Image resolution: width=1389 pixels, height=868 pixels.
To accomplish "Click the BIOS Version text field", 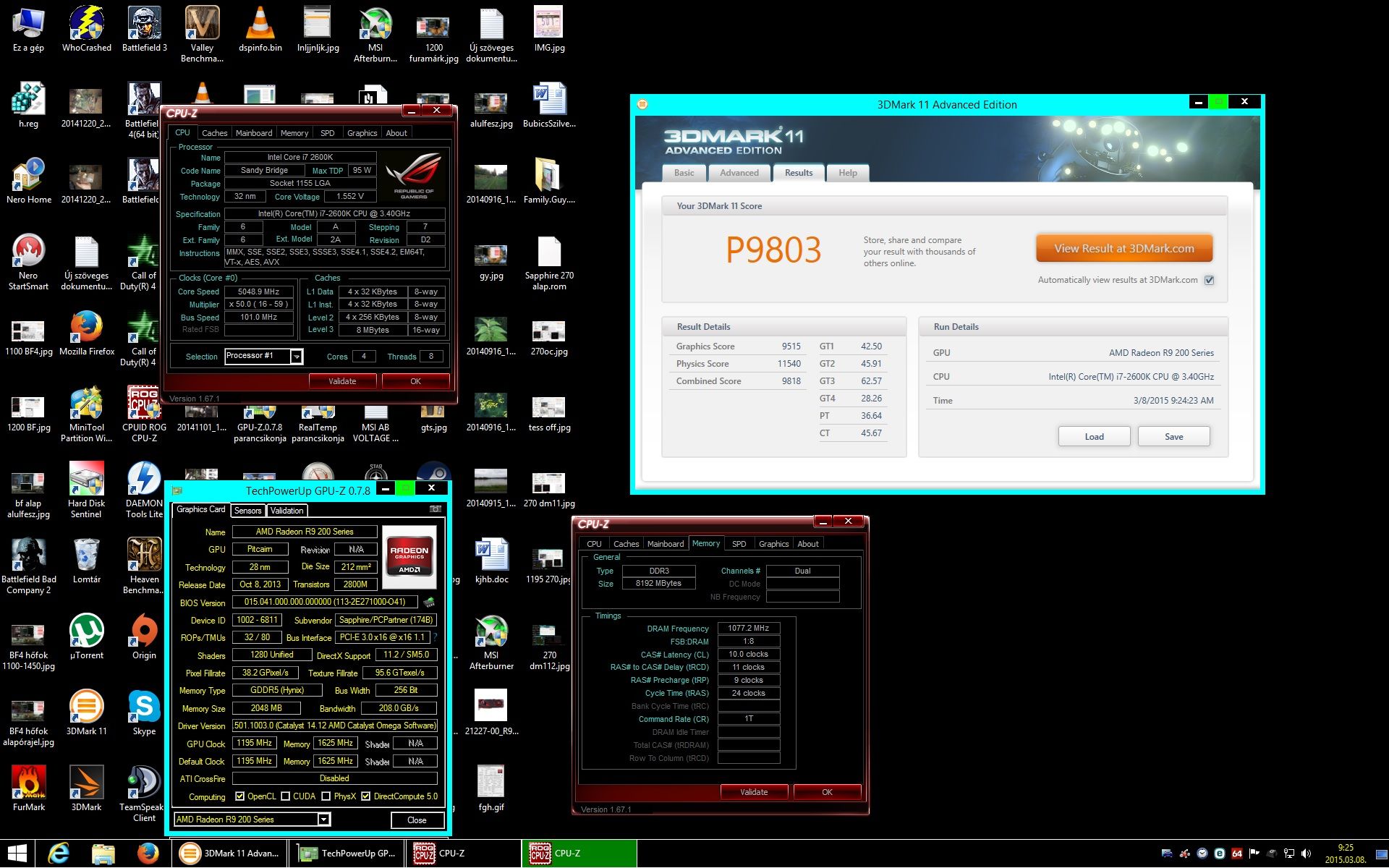I will 325,602.
